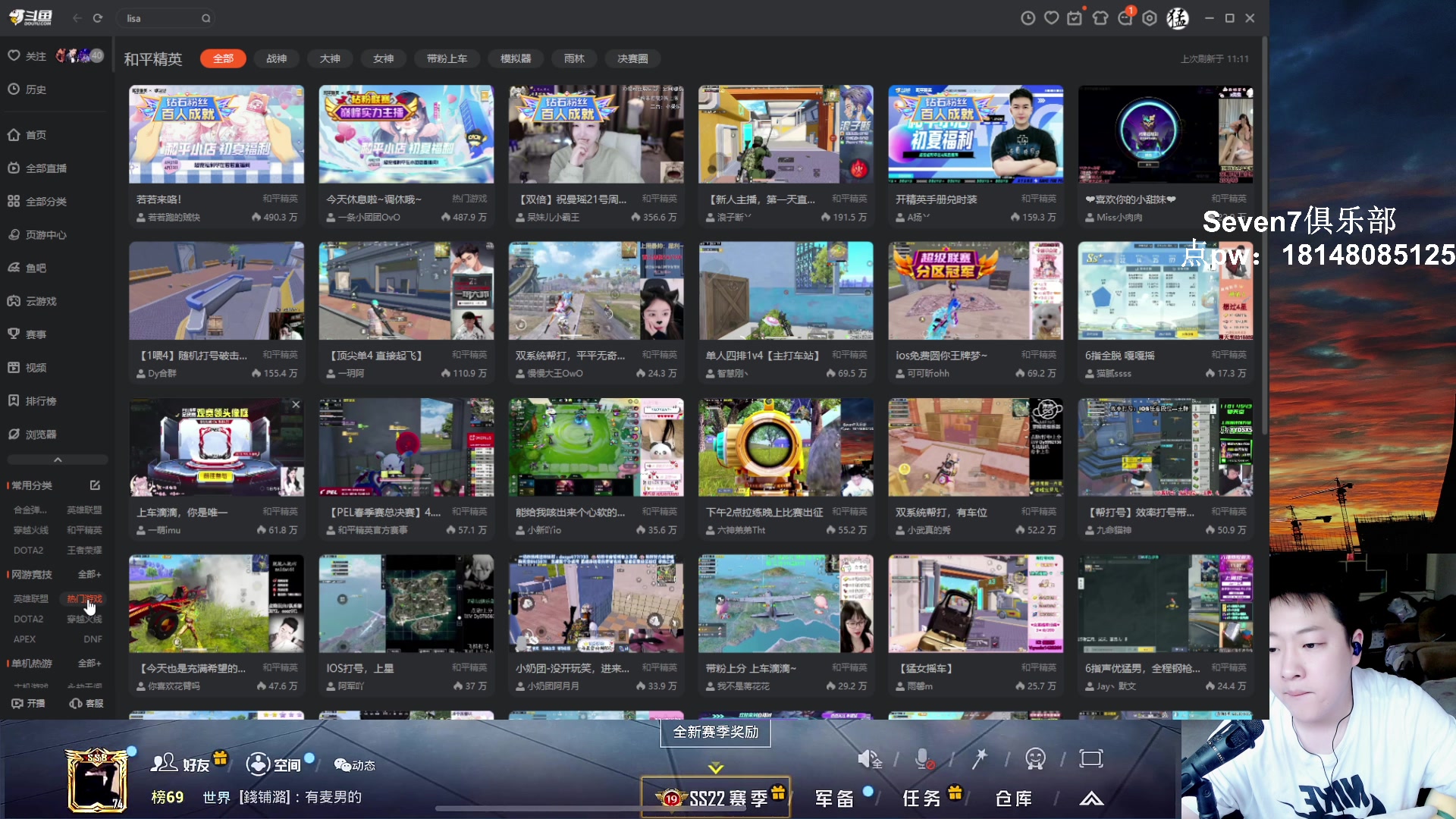The image size is (1456, 819).
Task: Click the heart favorites icon in top bar
Action: [1051, 18]
